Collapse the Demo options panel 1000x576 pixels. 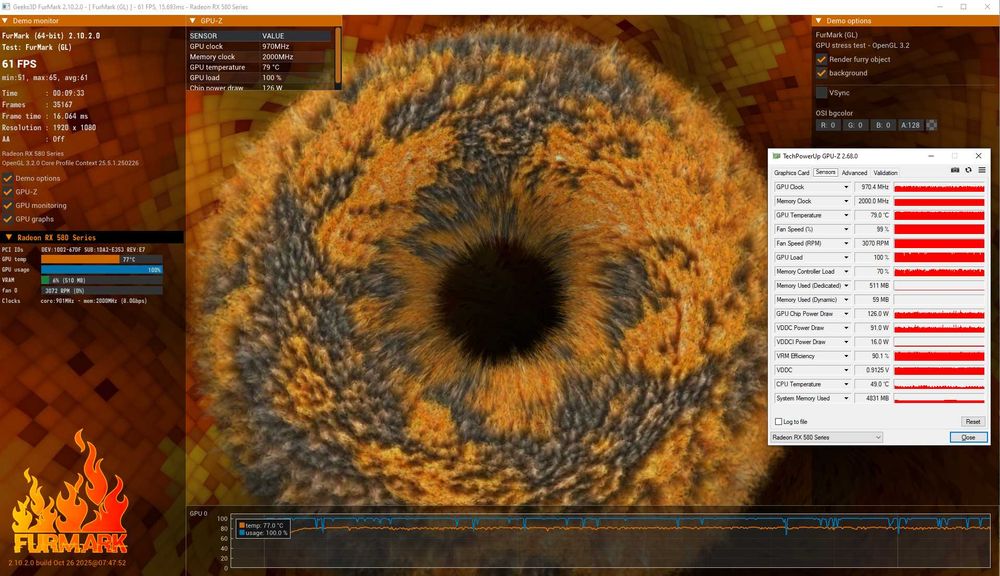(819, 20)
